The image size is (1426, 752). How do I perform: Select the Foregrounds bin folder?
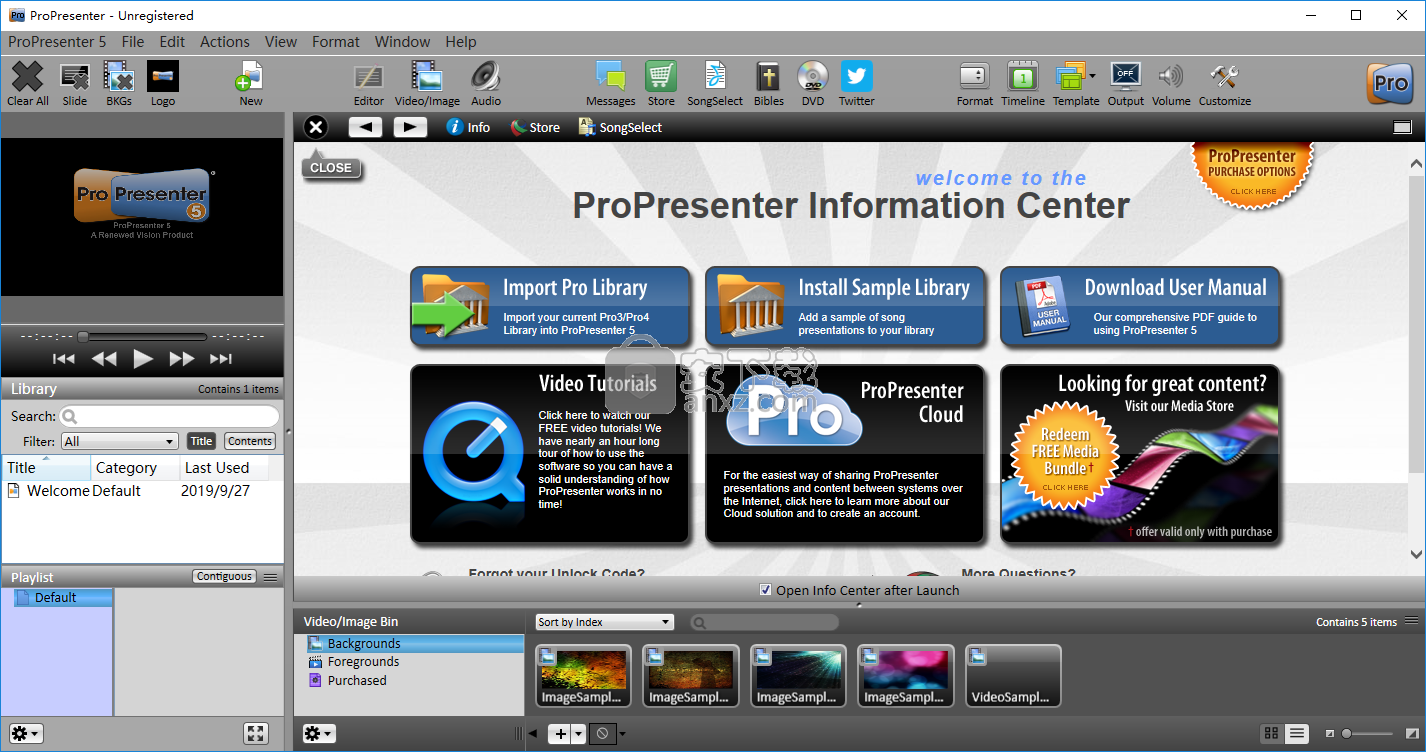(x=363, y=662)
